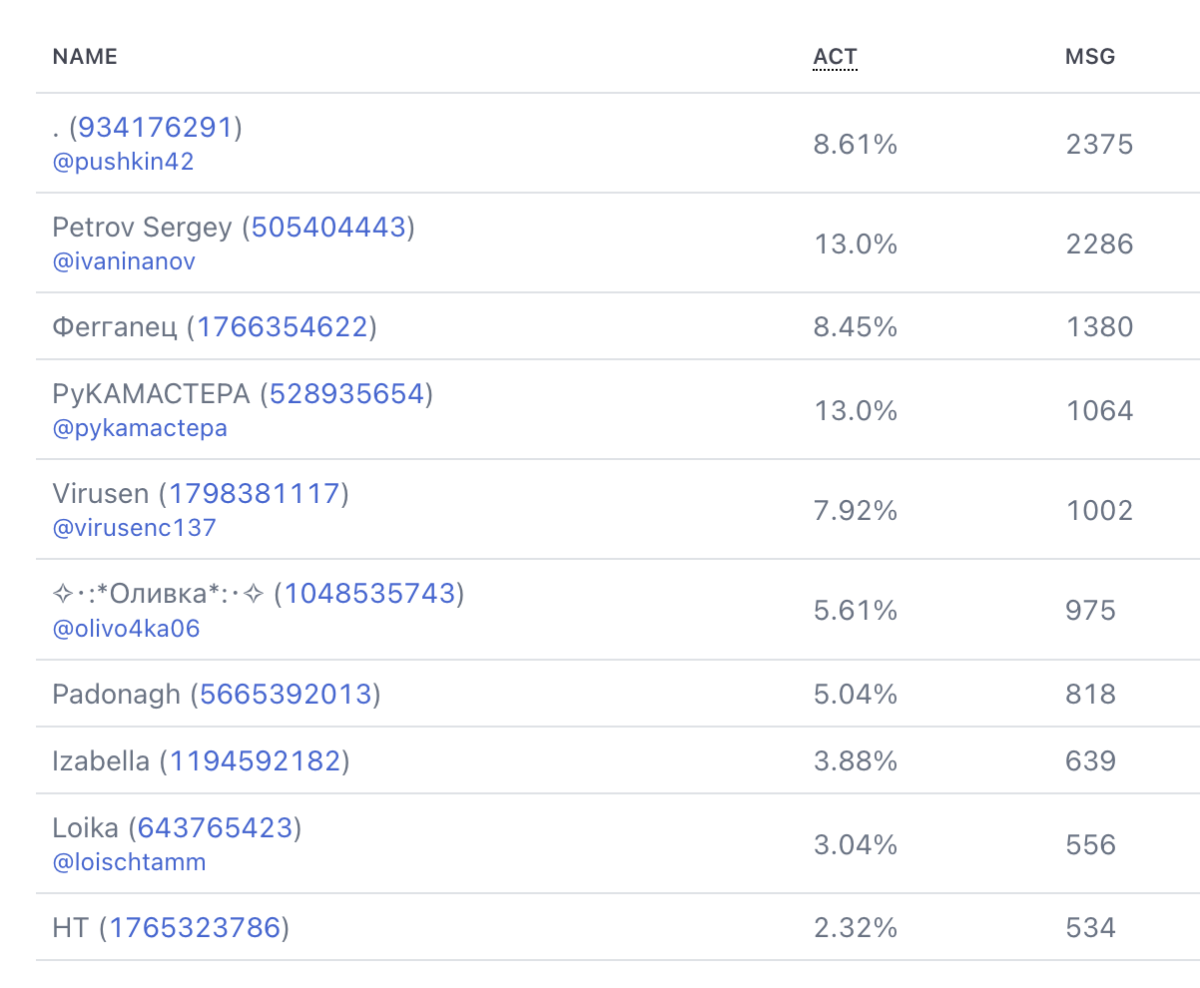Open Оливка ID 1048535743 link

pos(370,594)
